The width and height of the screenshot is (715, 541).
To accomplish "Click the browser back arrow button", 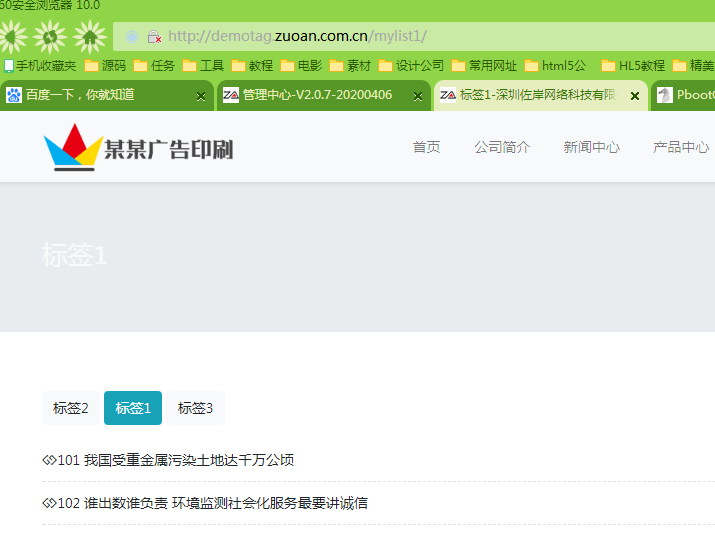I will [x=12, y=38].
